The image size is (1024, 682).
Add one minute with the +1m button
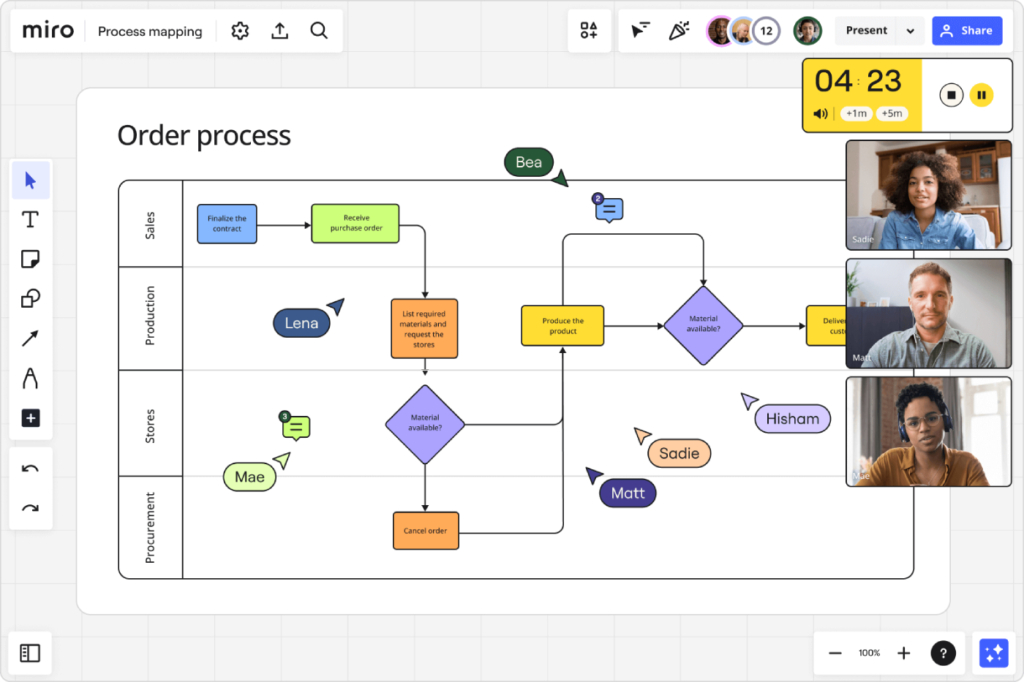[856, 113]
